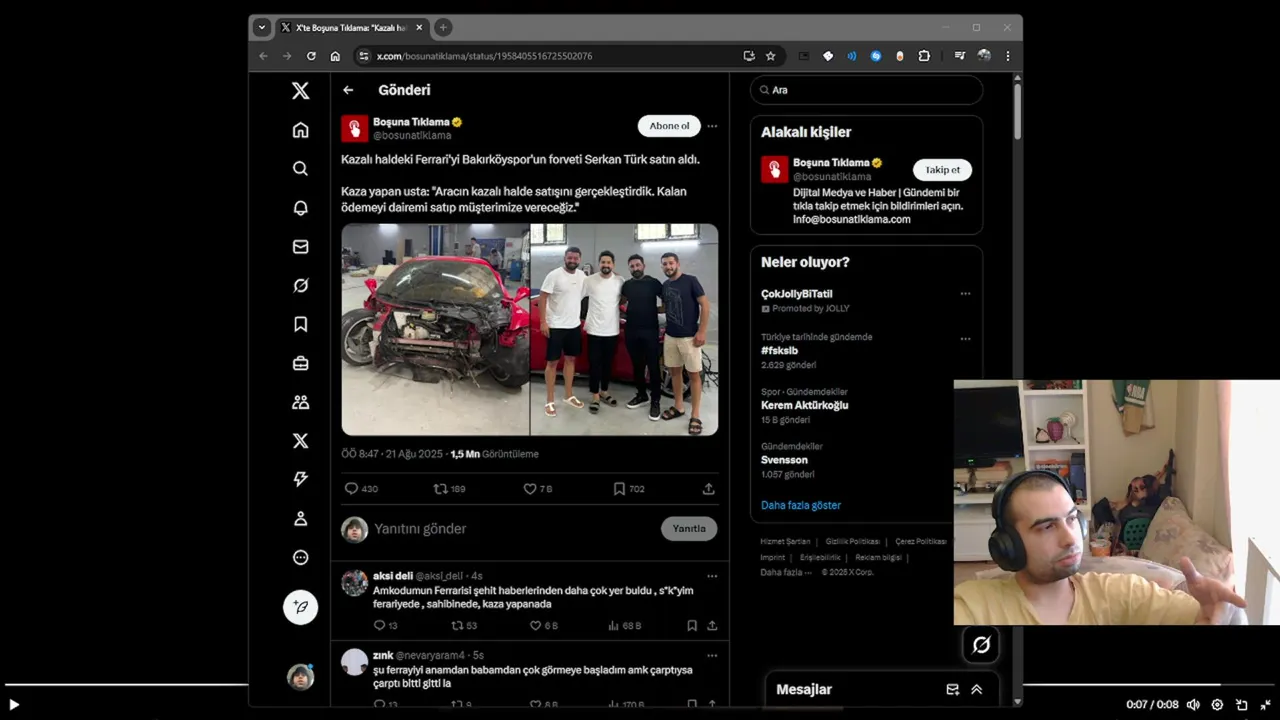1280x720 pixels.
Task: Seek on the video progress bar
Action: (640, 685)
